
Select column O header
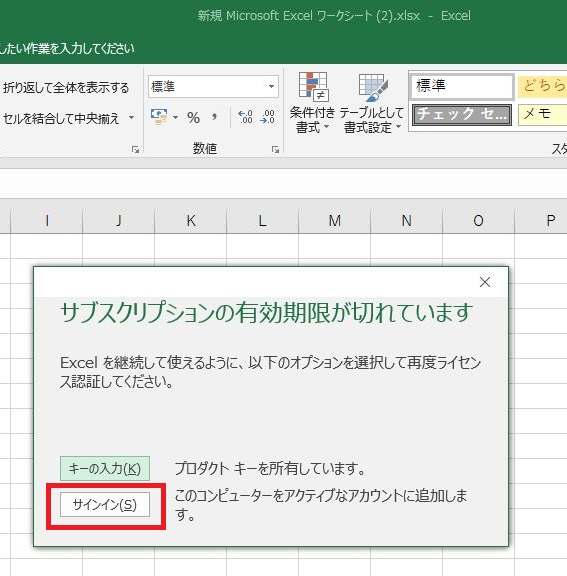(478, 220)
